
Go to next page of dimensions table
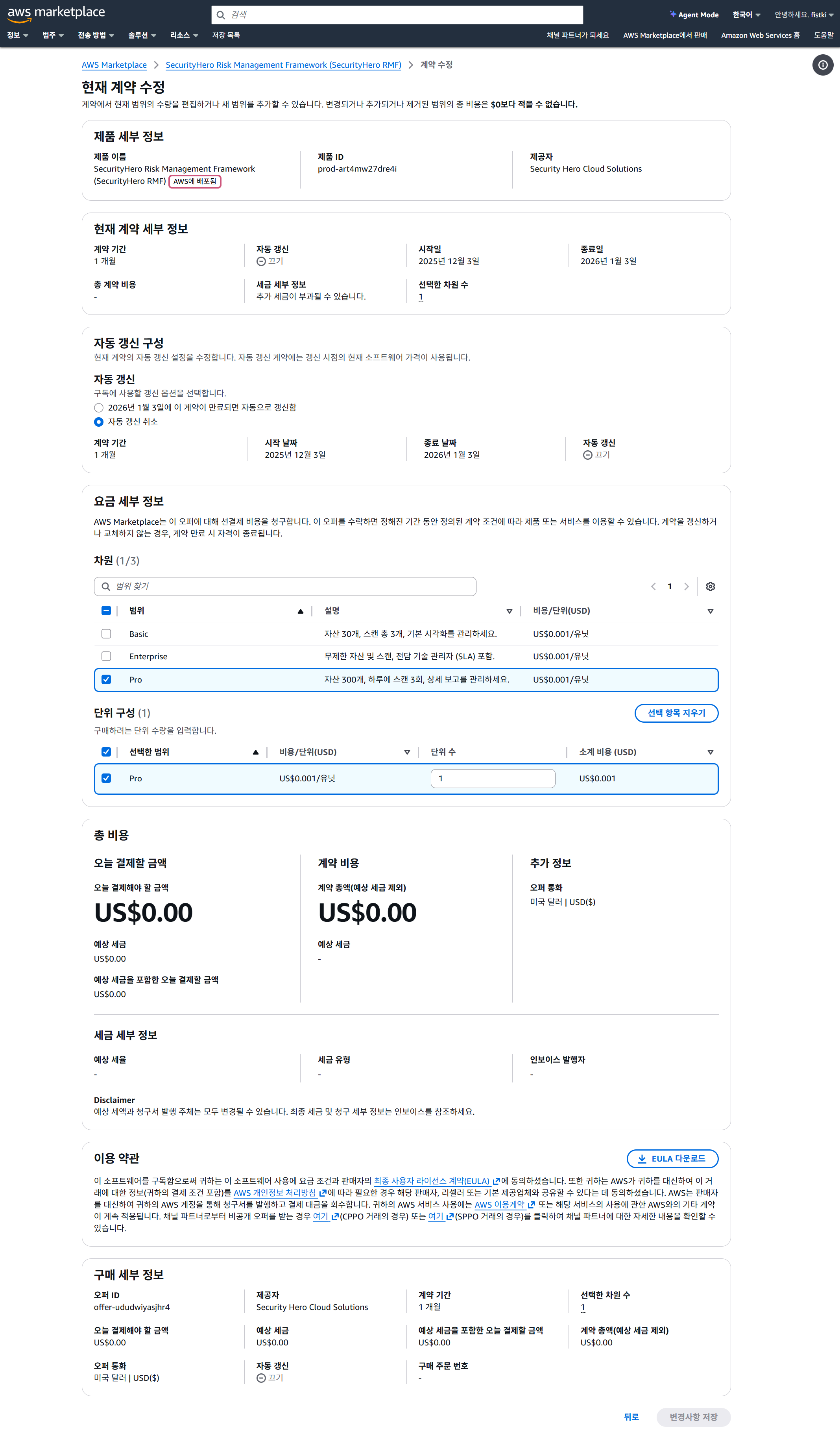pos(686,586)
